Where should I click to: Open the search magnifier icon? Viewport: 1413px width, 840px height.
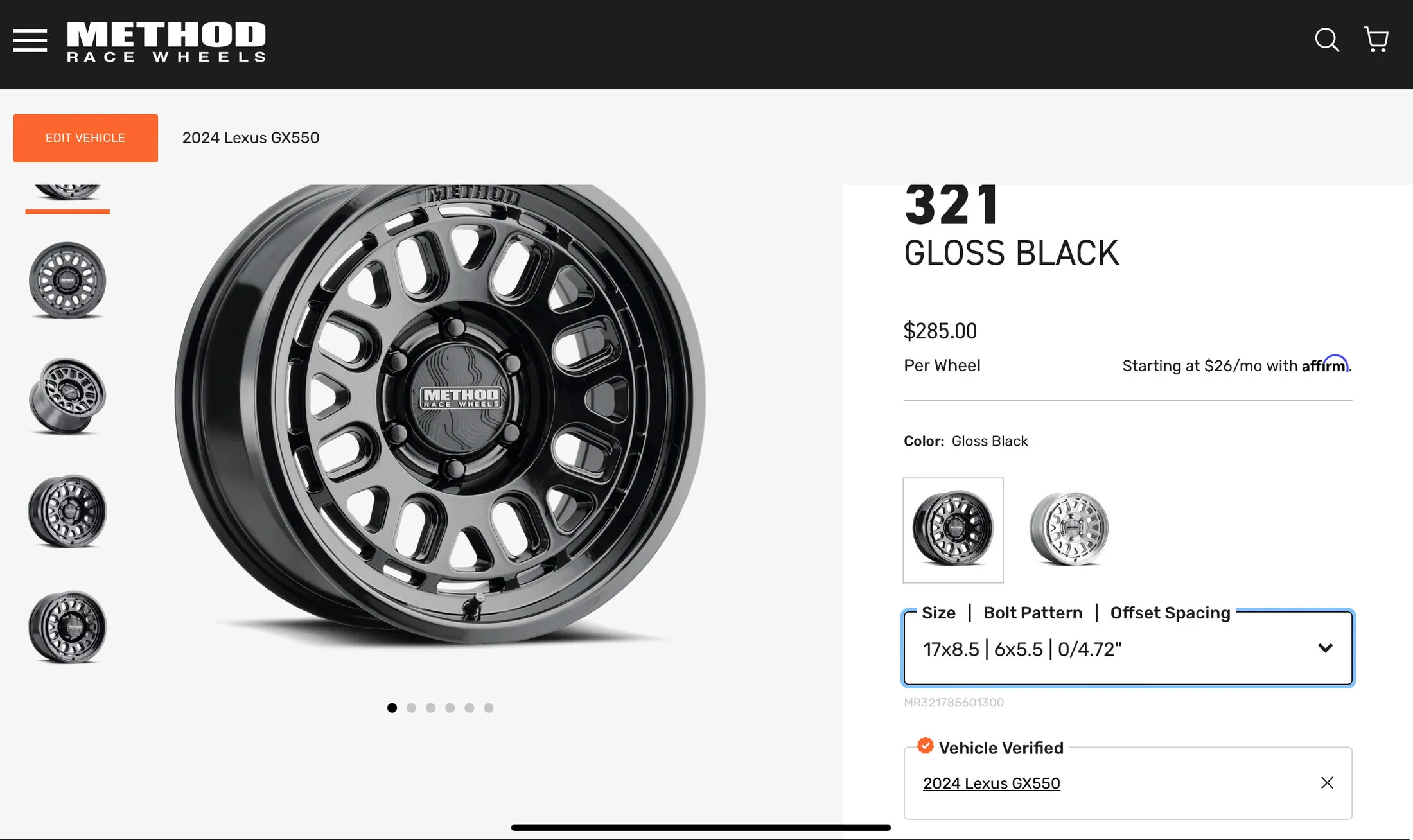coord(1326,40)
